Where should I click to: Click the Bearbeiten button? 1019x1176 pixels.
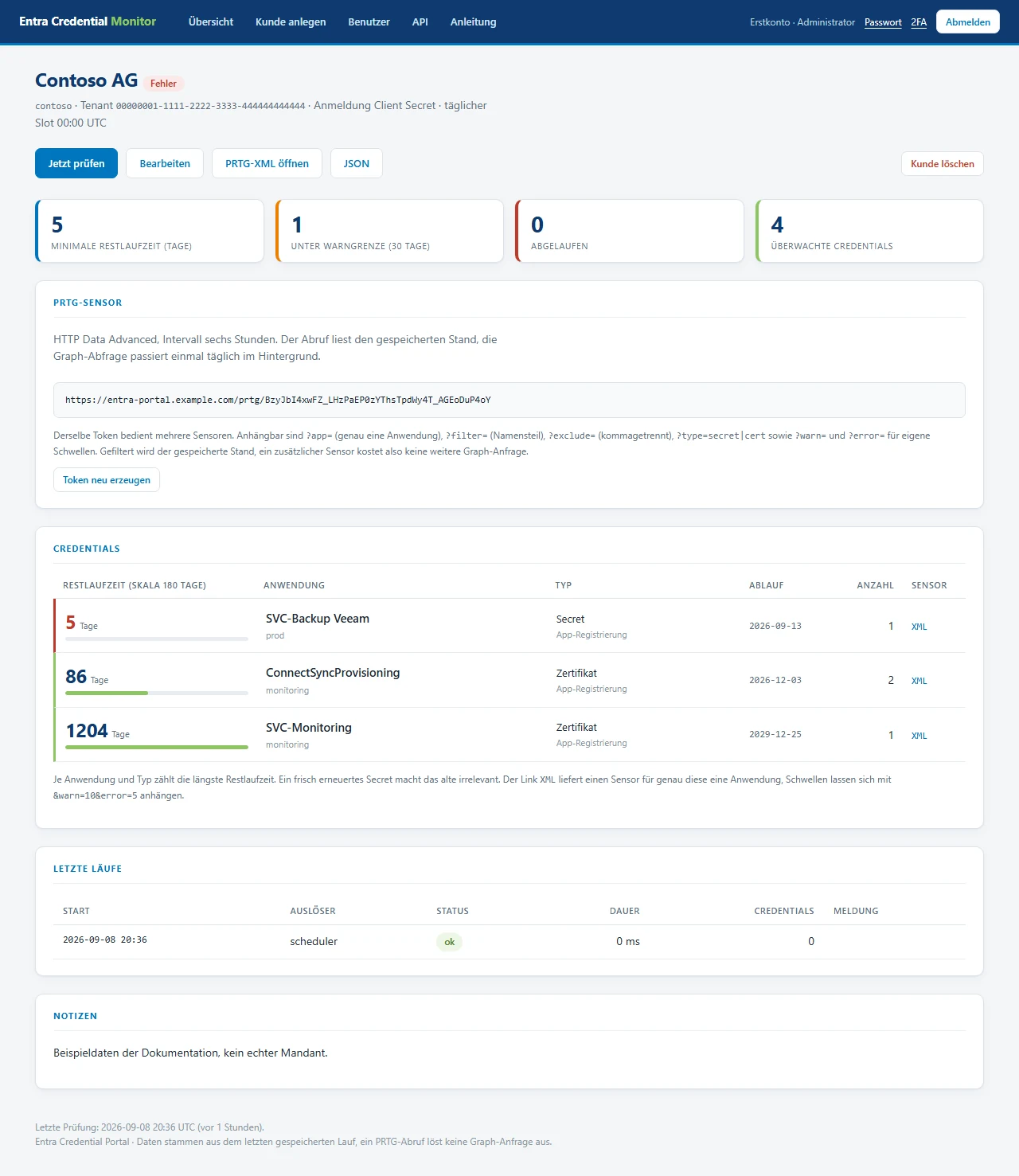click(165, 163)
